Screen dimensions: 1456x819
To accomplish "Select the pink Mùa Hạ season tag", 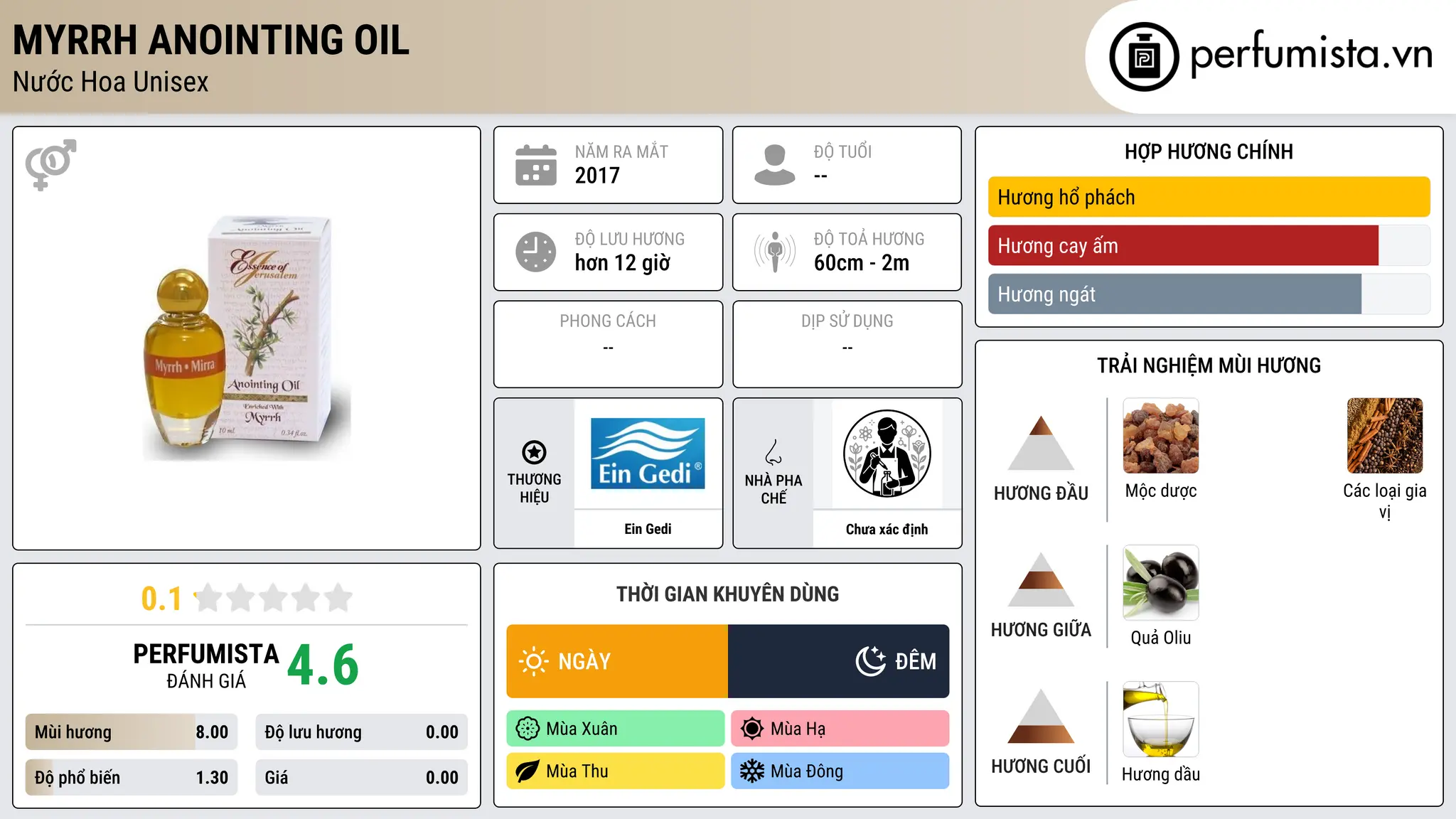I will pos(840,729).
